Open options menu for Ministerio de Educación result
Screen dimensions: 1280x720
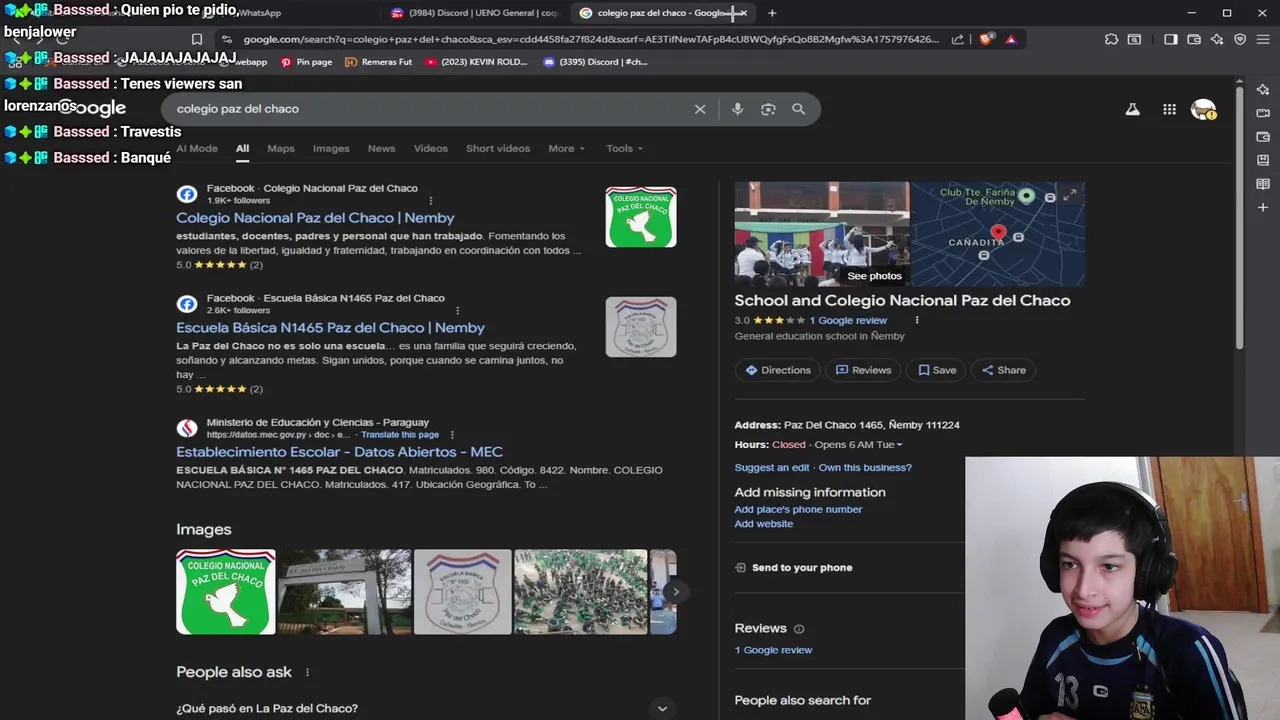click(x=452, y=435)
